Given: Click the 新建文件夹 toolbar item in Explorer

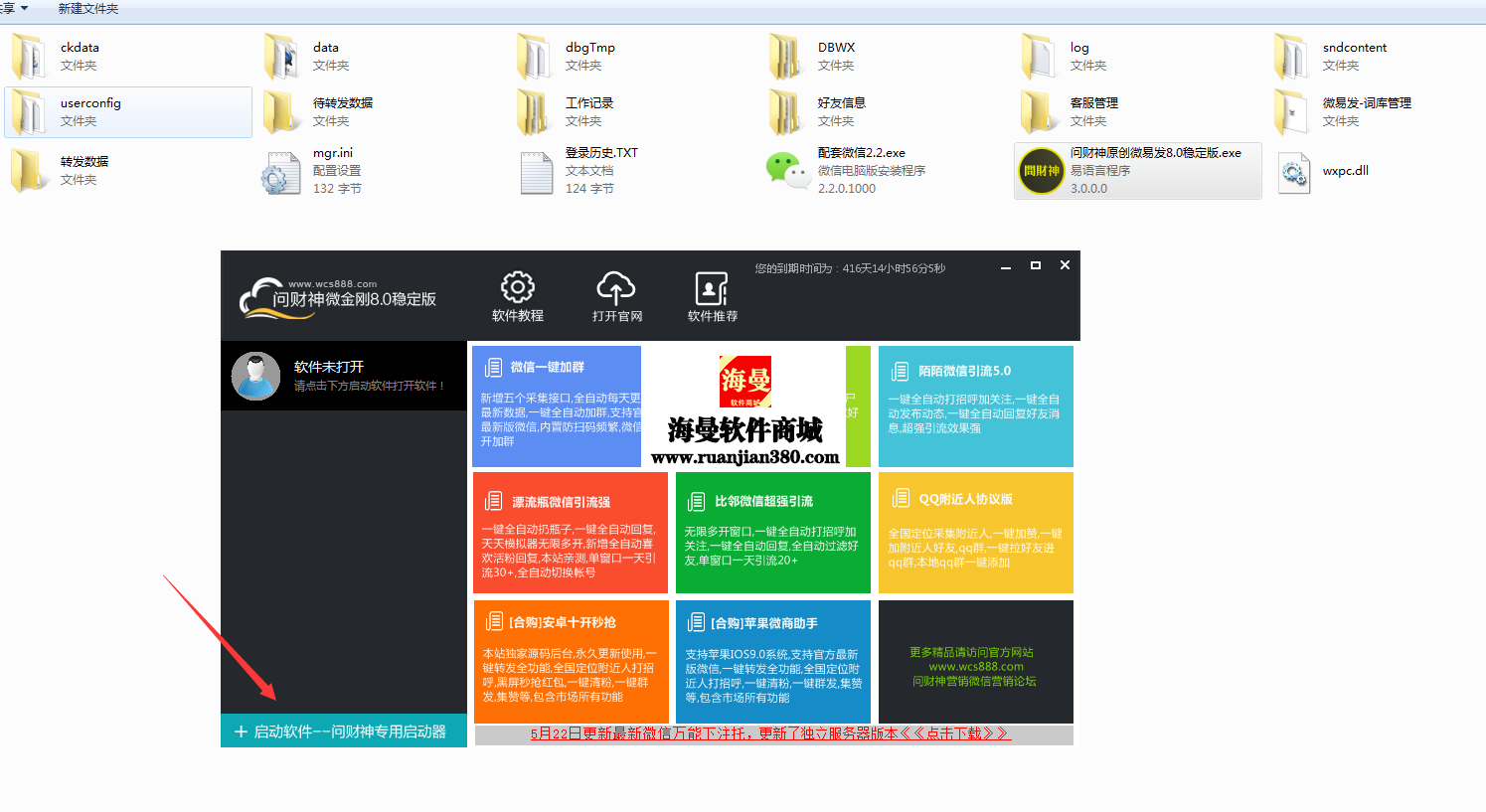Looking at the screenshot, I should 88,9.
